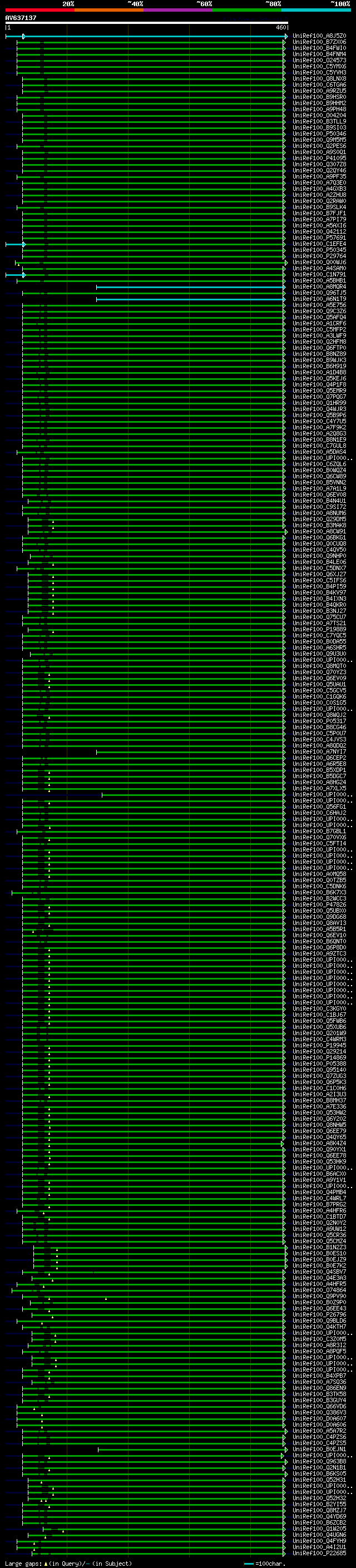
Task: Click the AV637137 query title
Action: pos(21,18)
